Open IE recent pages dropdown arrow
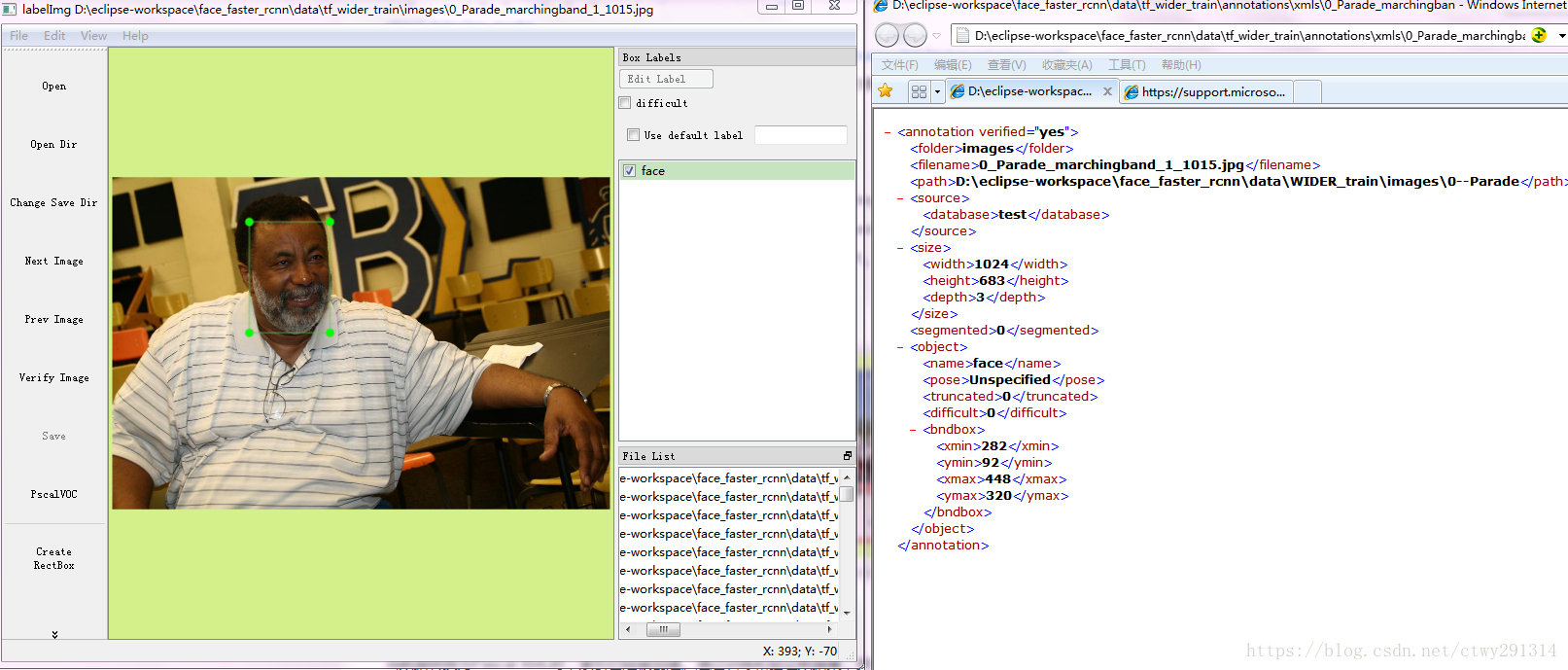Image resolution: width=1568 pixels, height=670 pixels. pos(937,36)
